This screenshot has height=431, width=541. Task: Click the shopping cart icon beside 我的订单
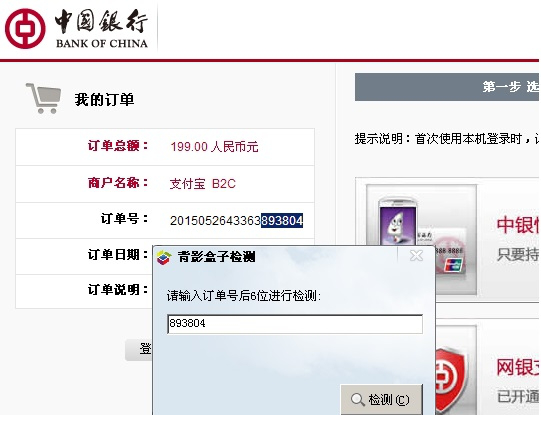pyautogui.click(x=44, y=98)
